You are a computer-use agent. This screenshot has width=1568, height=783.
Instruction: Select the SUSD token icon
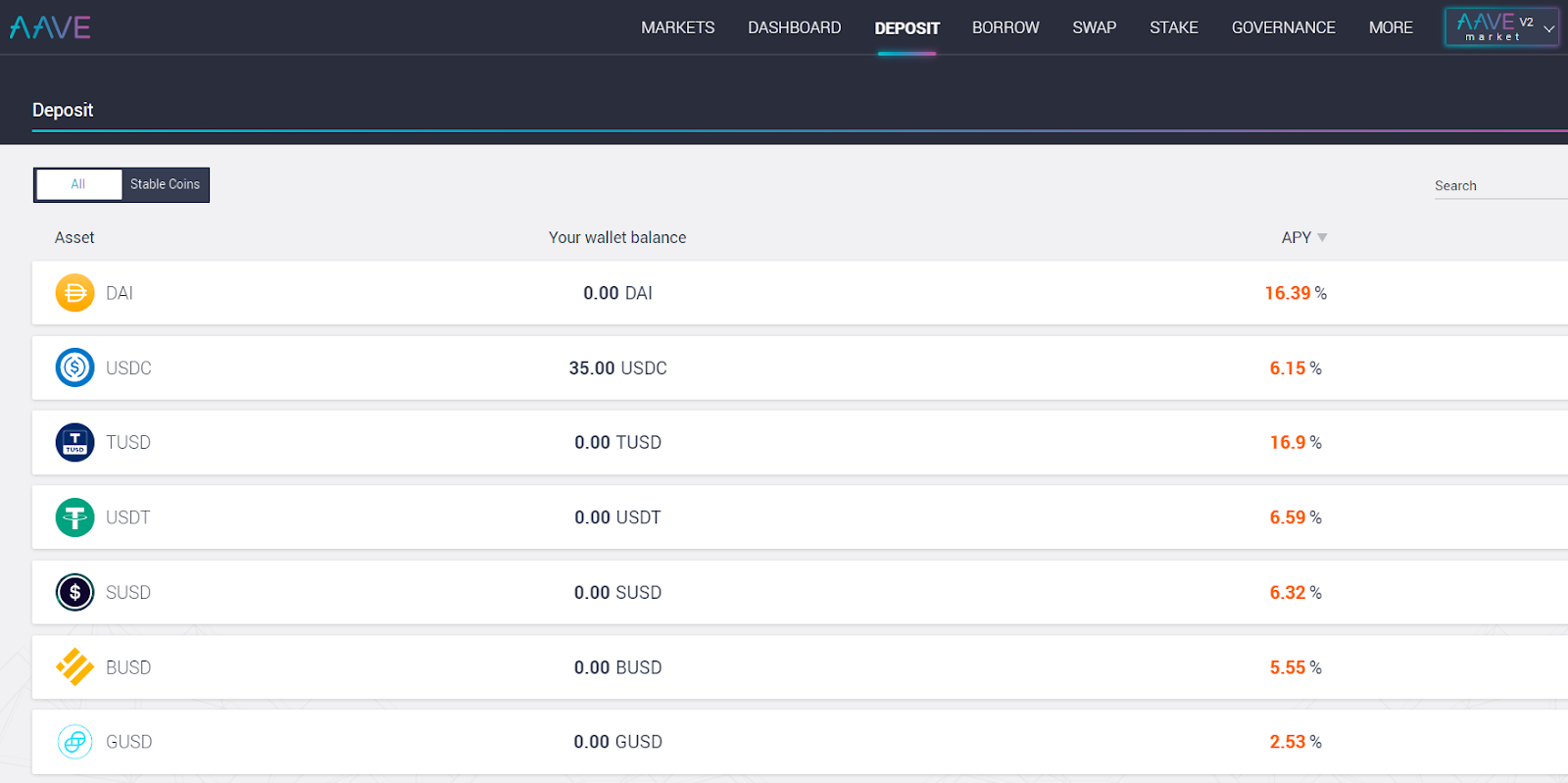click(x=74, y=592)
